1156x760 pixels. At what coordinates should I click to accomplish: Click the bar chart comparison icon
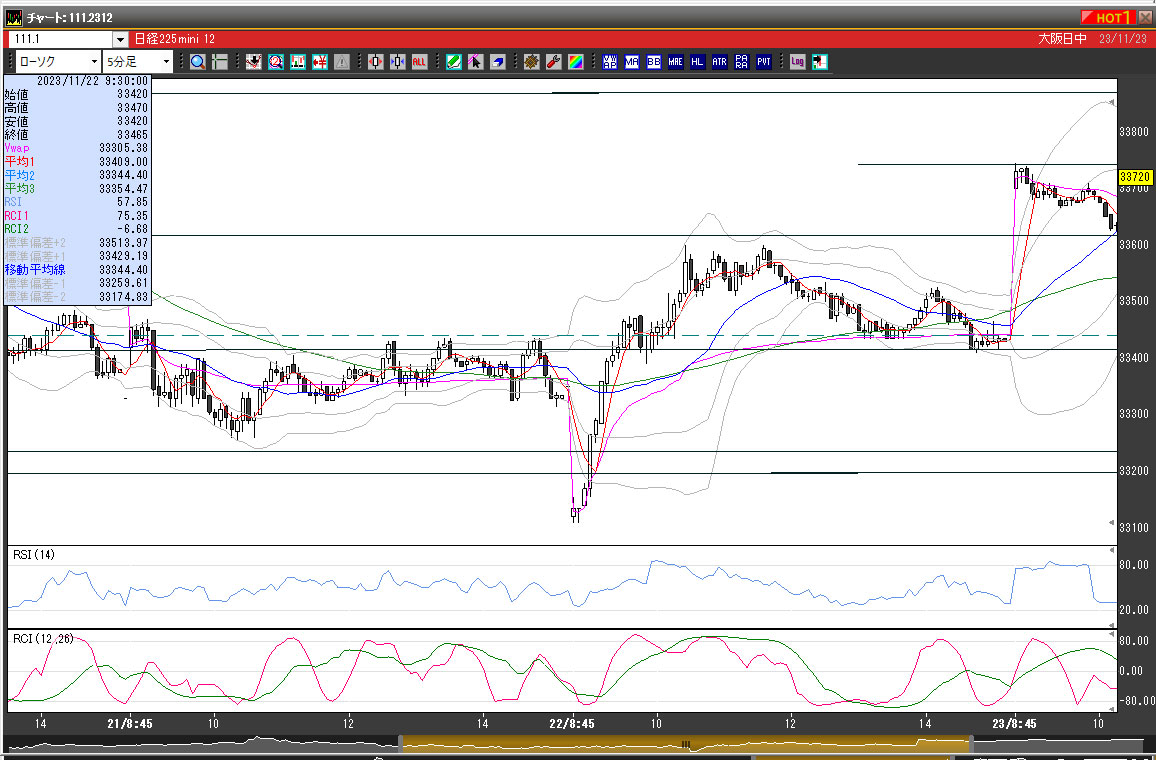click(x=298, y=63)
